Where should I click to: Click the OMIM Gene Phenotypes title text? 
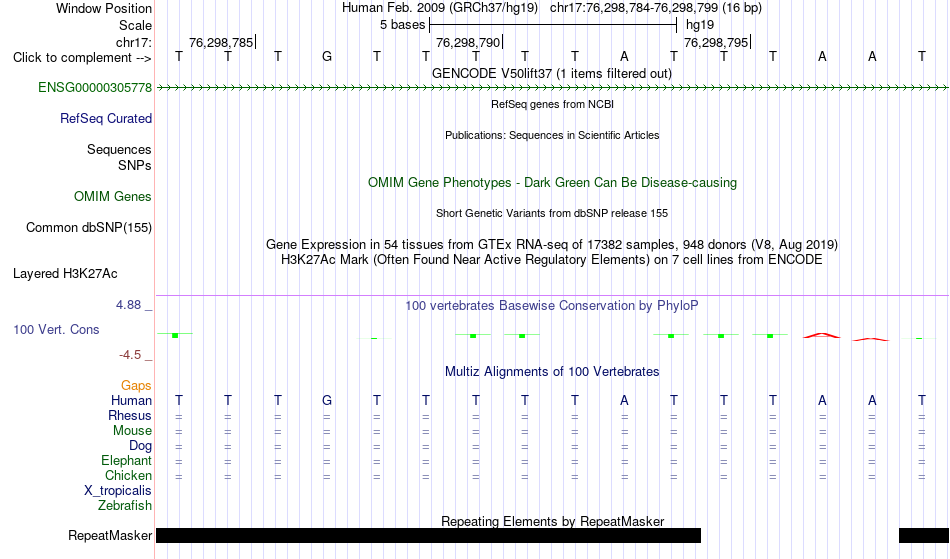[x=553, y=183]
